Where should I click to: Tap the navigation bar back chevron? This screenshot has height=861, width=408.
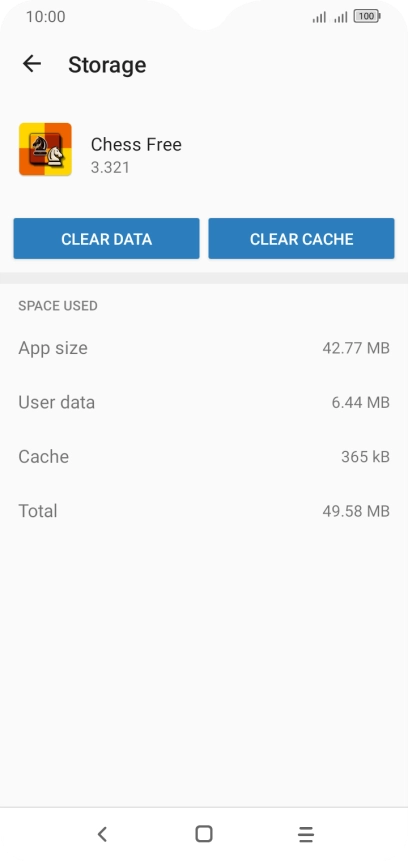102,834
